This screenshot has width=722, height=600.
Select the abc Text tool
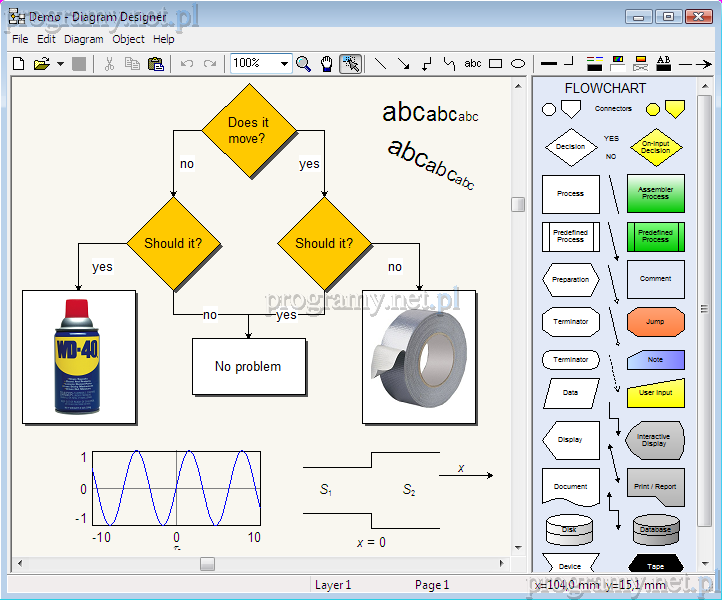pos(473,64)
